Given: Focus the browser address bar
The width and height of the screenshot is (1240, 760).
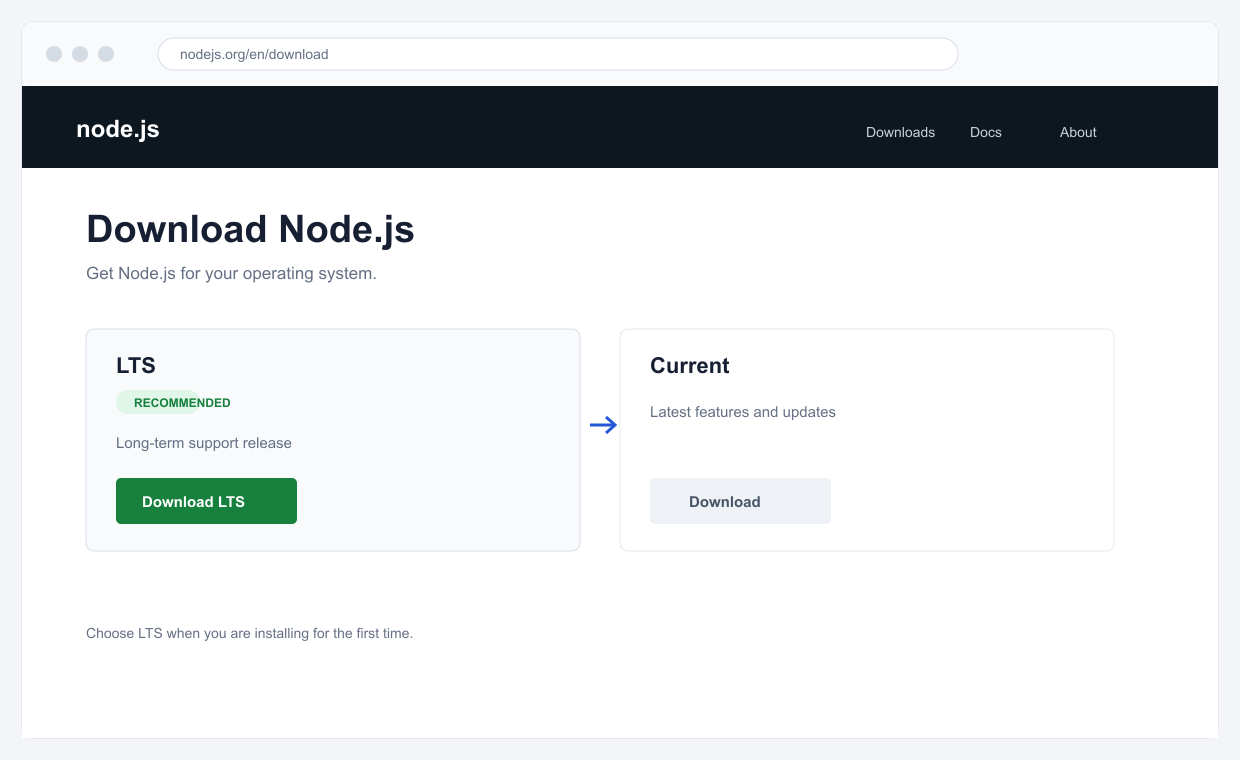Looking at the screenshot, I should pos(558,54).
